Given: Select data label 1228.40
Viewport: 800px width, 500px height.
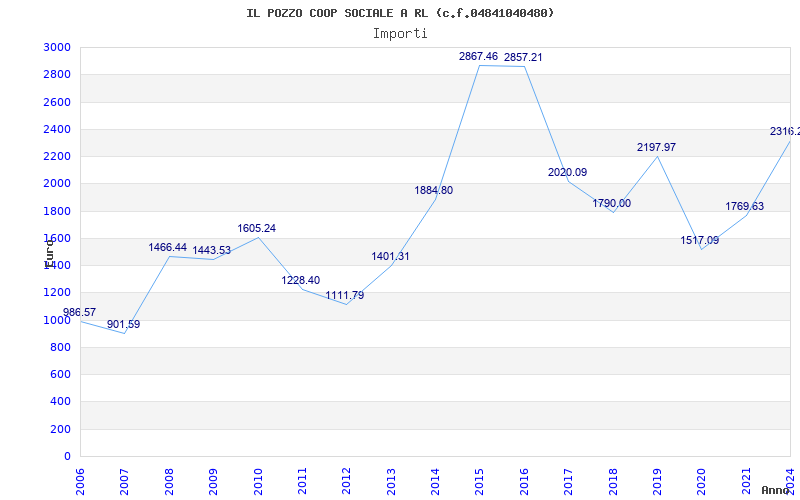Looking at the screenshot, I should [301, 280].
